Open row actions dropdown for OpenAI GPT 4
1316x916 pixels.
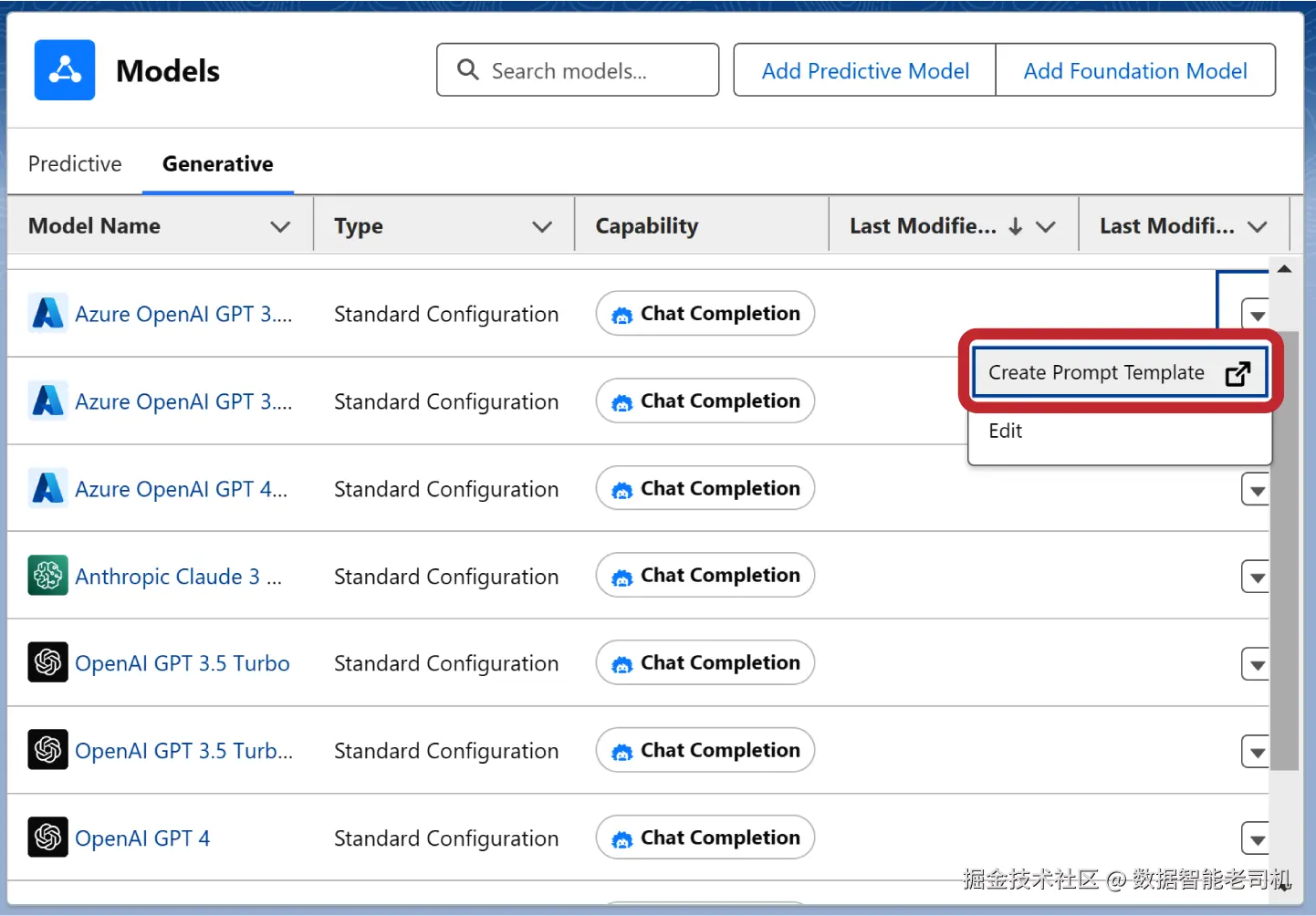point(1257,839)
